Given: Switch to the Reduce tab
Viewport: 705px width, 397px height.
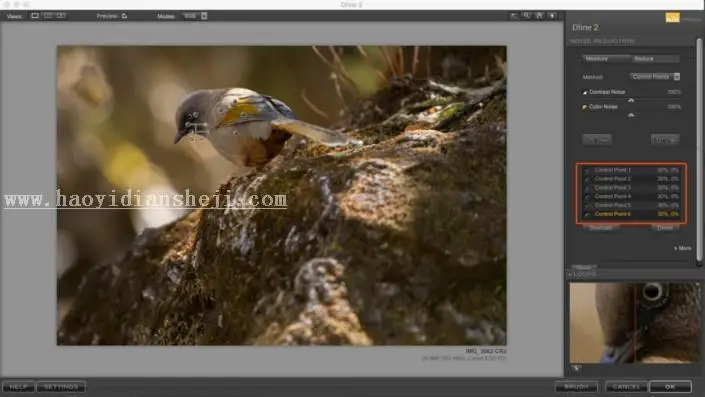Looking at the screenshot, I should click(x=655, y=58).
